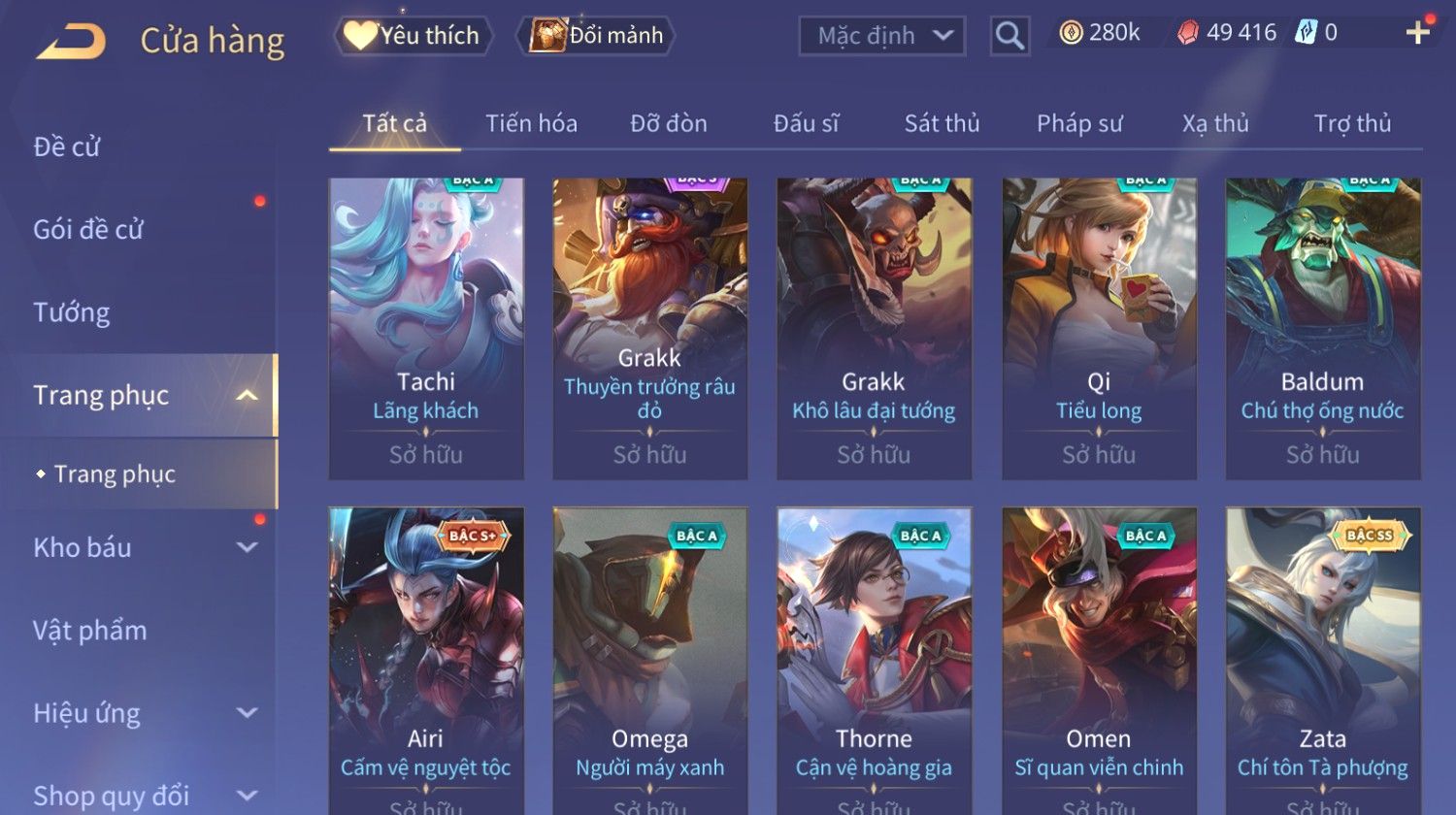Open the Zata Chí tôn Tà phượng card
Screen dimensions: 1456x815
pos(1323,661)
